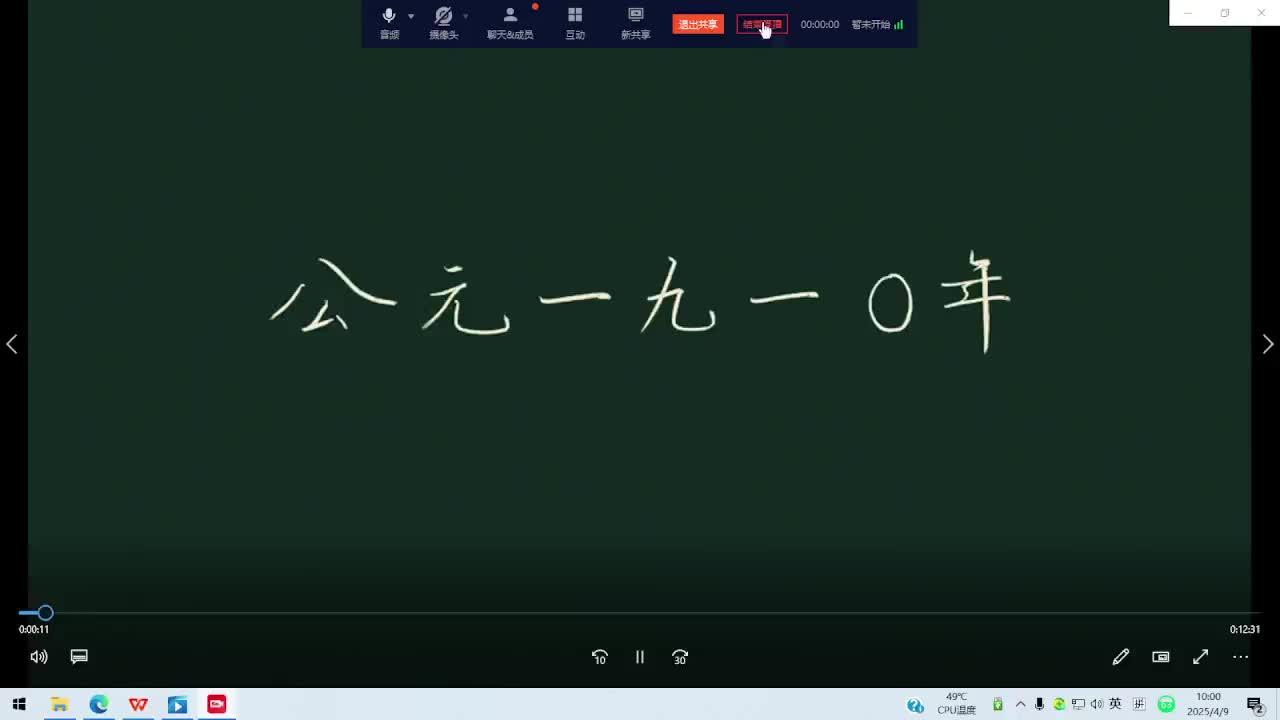
Task: Go to the previous item with left arrow
Action: [12, 344]
